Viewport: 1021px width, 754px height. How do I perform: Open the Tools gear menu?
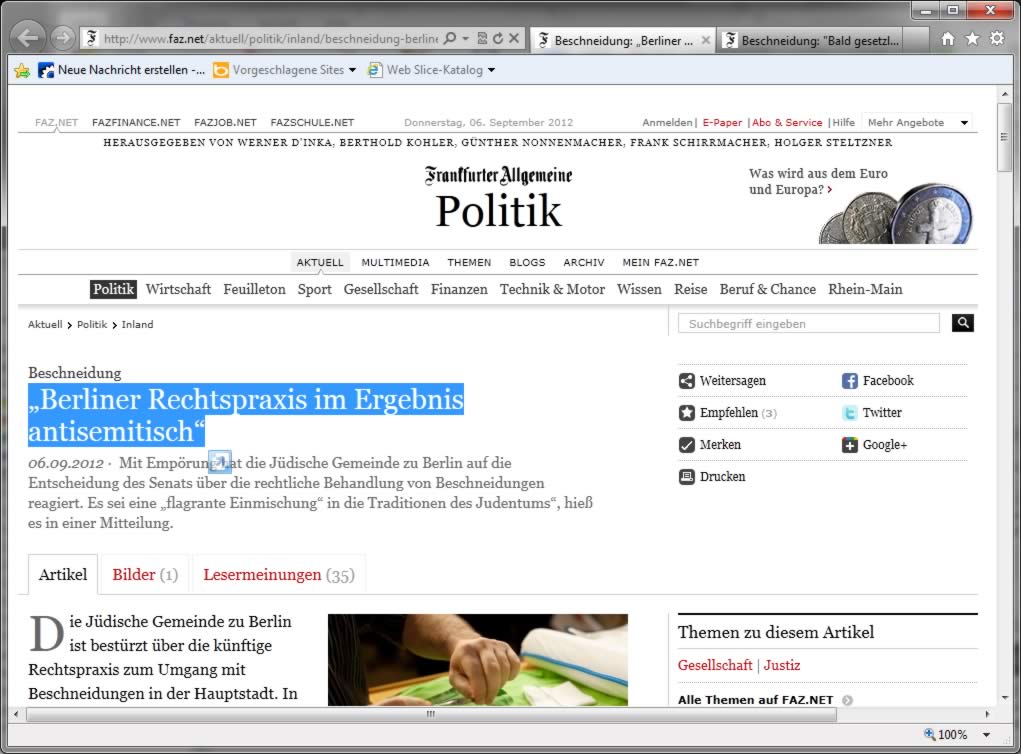997,38
